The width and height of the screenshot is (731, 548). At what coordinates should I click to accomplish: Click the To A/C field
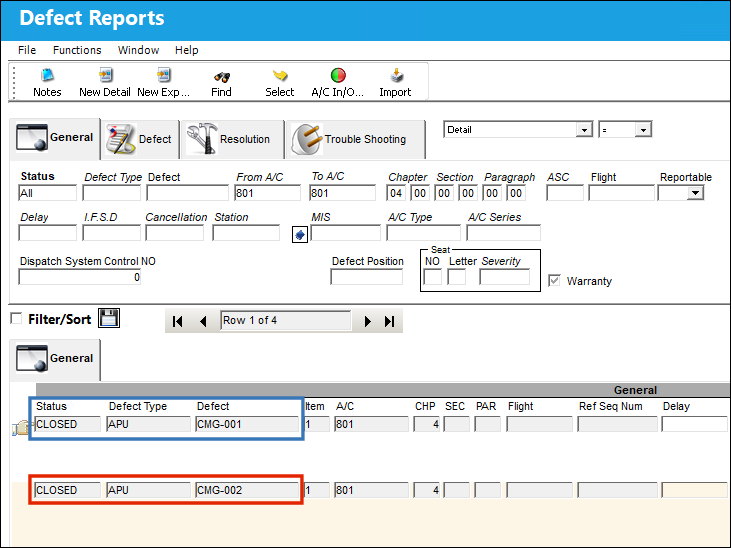[342, 193]
